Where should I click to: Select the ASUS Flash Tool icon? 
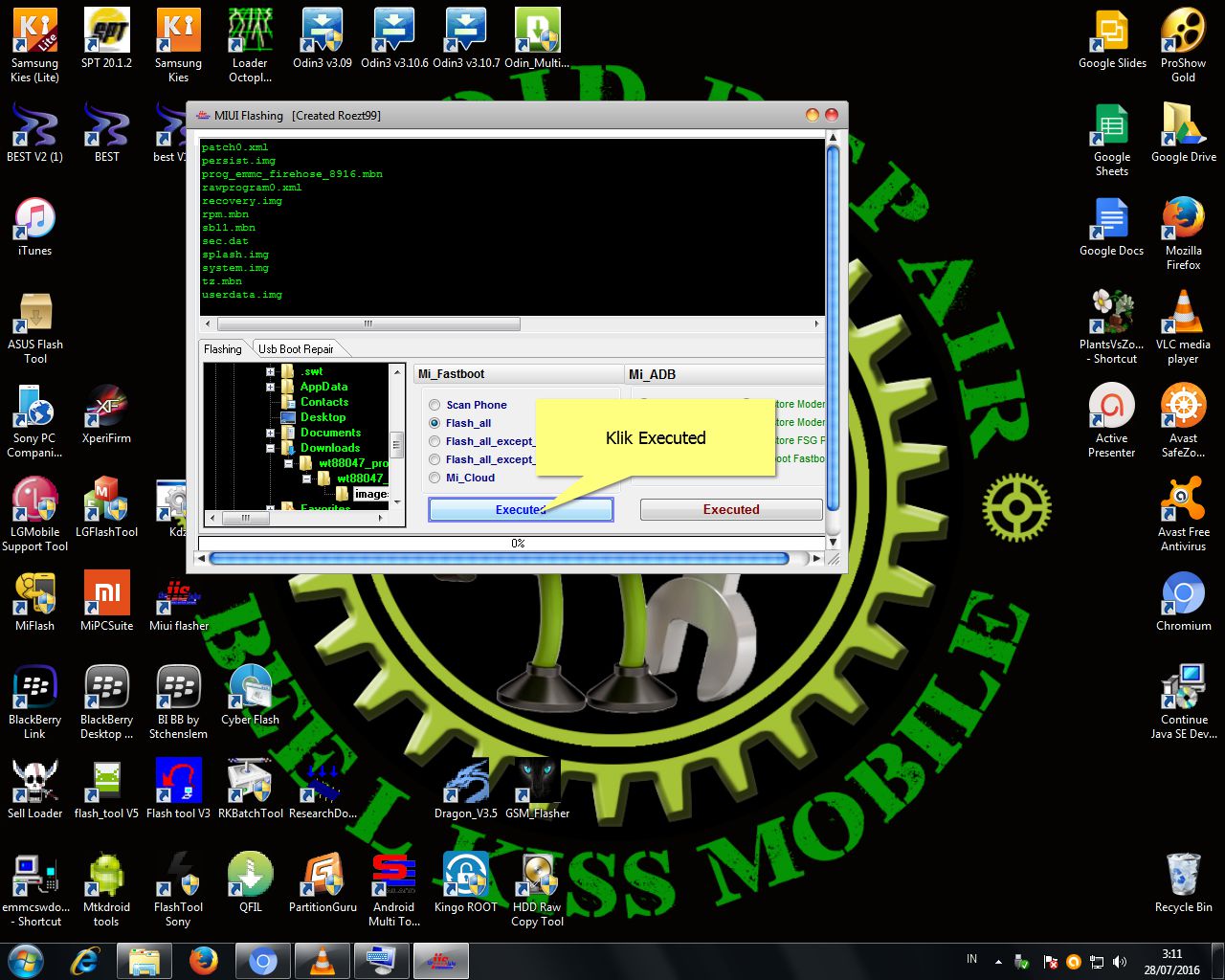click(x=34, y=327)
